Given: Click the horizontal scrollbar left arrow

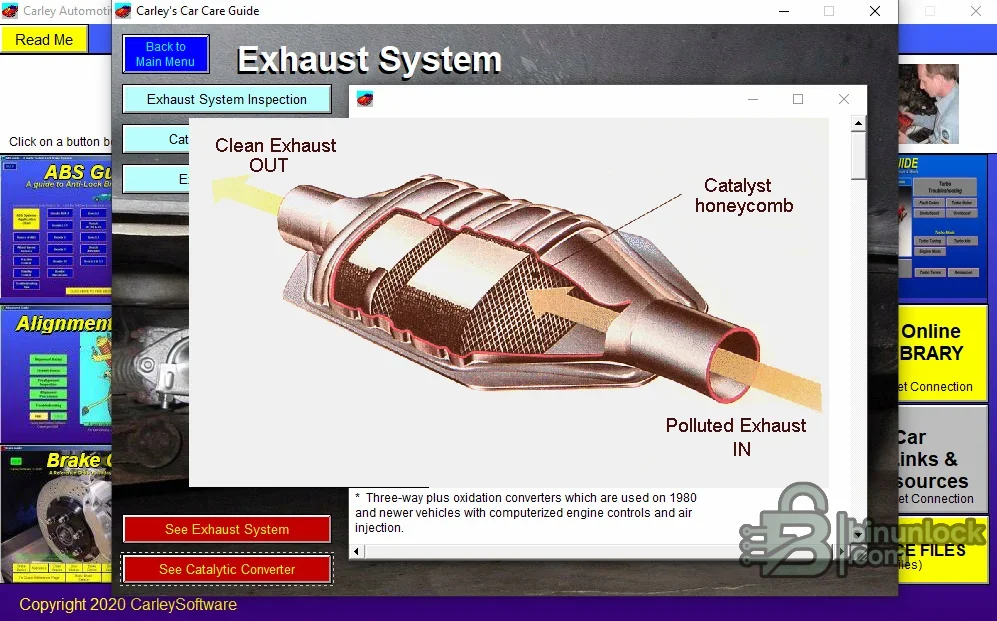Looking at the screenshot, I should point(356,551).
